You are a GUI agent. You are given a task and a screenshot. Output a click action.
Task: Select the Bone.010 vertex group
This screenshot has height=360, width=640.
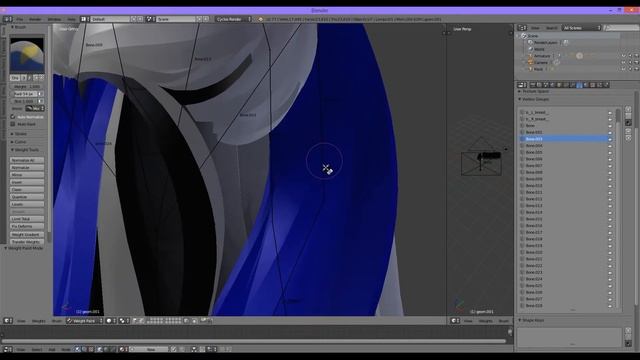coord(565,186)
